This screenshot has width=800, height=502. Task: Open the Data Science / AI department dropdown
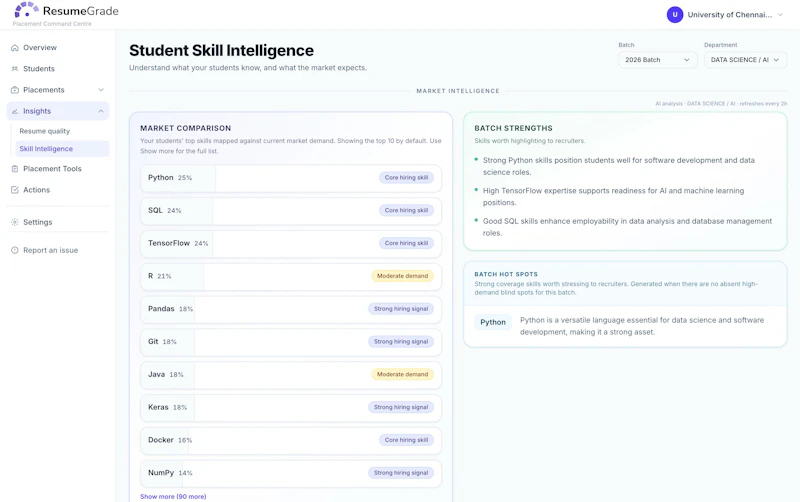745,60
